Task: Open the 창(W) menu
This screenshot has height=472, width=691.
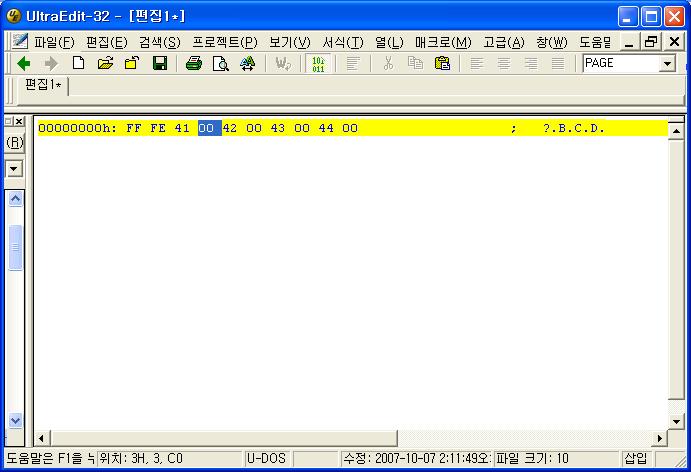Action: [x=552, y=42]
